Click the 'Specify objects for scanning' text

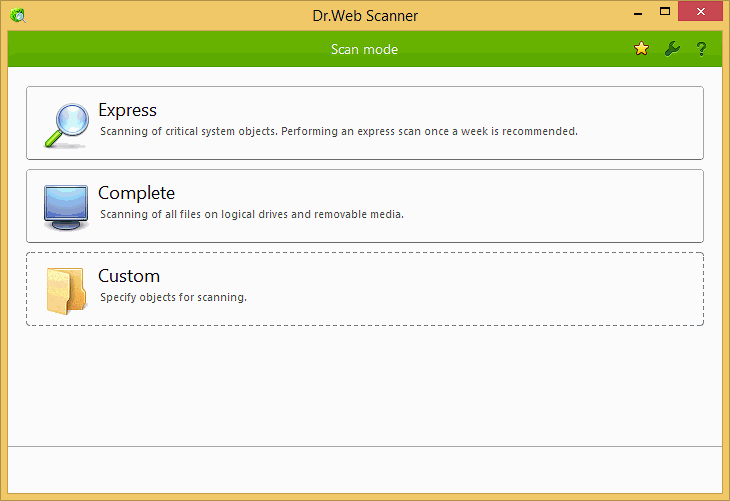pyautogui.click(x=173, y=297)
